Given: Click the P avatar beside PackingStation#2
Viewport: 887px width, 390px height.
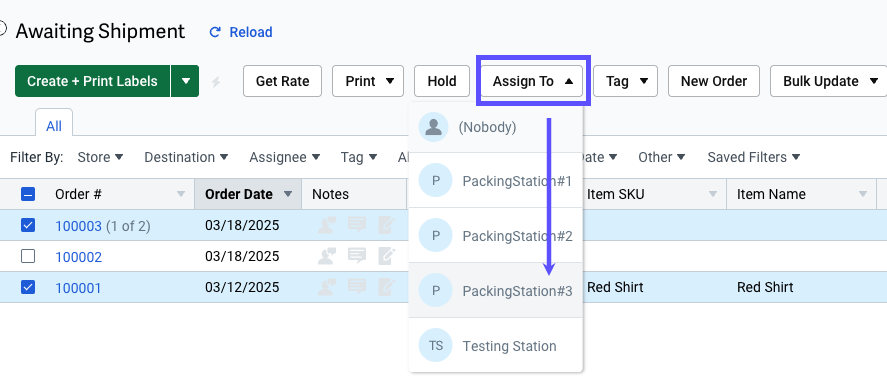Looking at the screenshot, I should coord(435,235).
